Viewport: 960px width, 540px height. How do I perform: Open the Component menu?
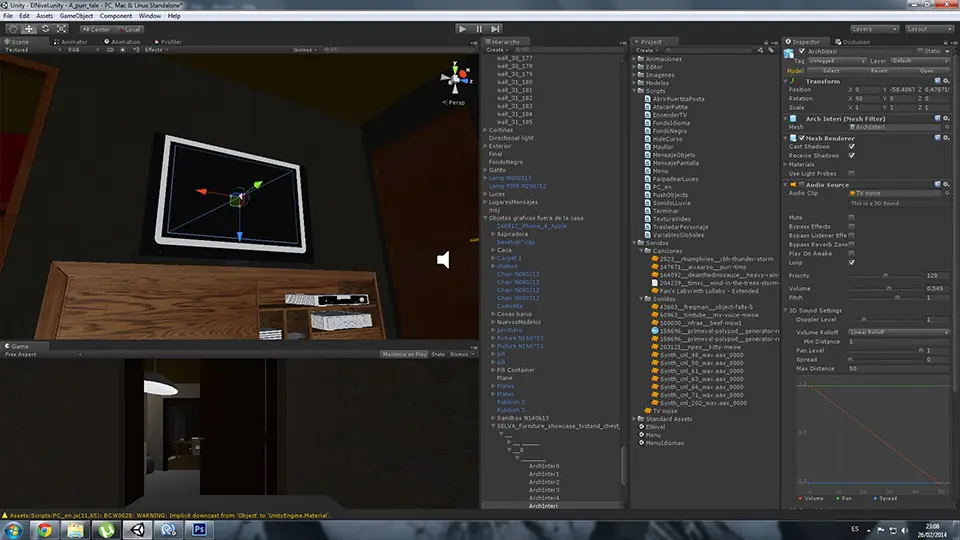116,16
